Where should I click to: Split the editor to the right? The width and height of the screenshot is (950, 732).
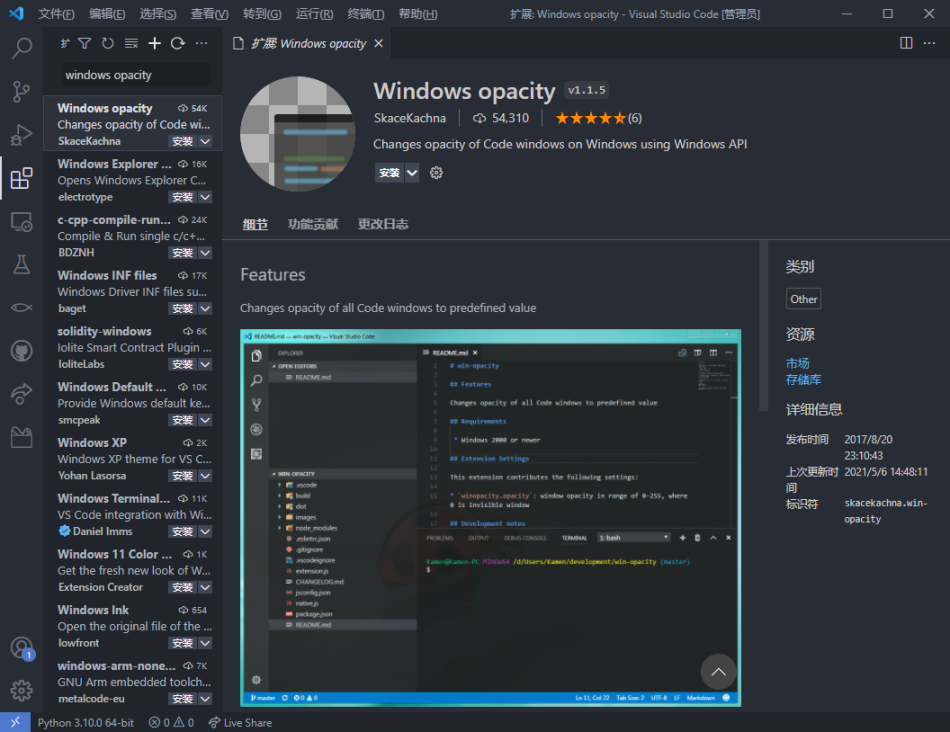pos(906,43)
